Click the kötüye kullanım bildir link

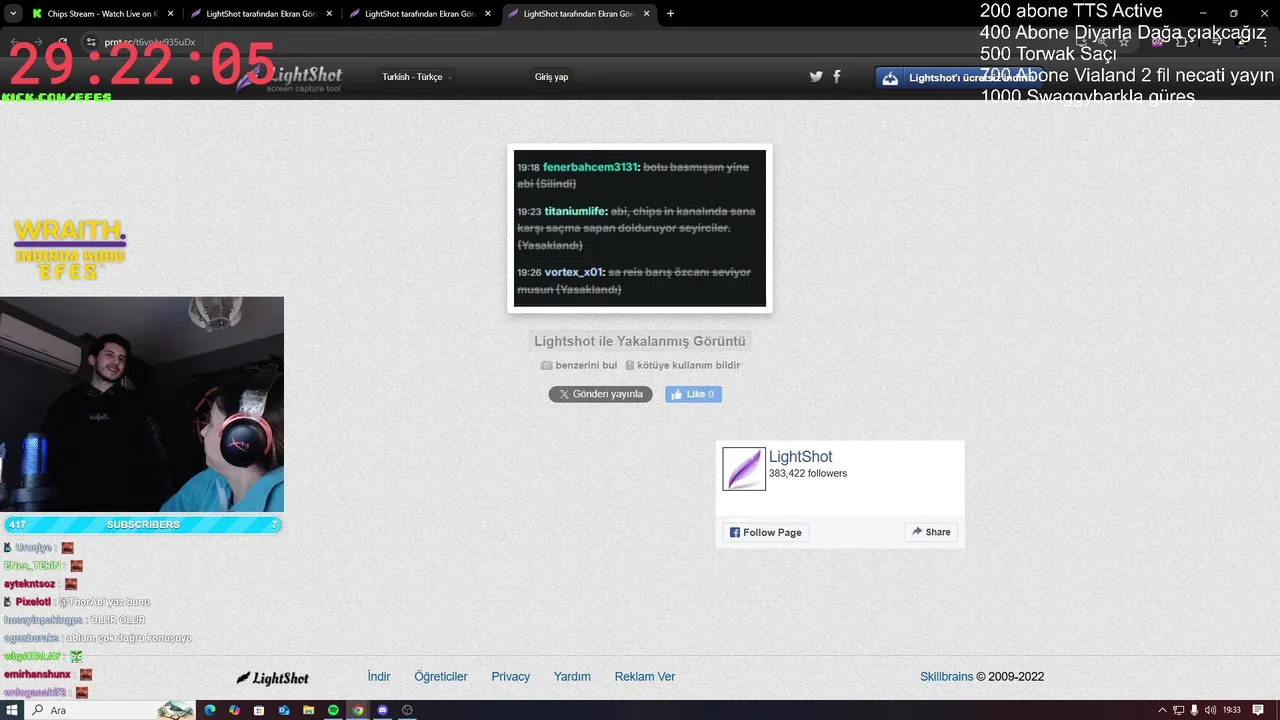coord(688,365)
